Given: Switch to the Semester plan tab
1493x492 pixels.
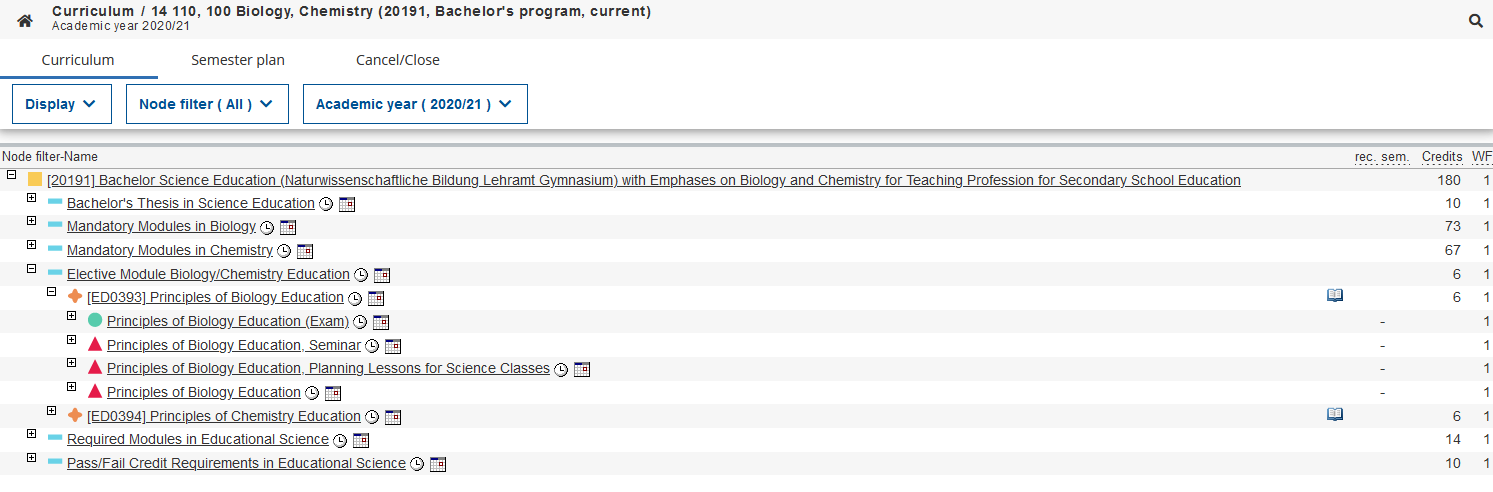Looking at the screenshot, I should pos(238,60).
